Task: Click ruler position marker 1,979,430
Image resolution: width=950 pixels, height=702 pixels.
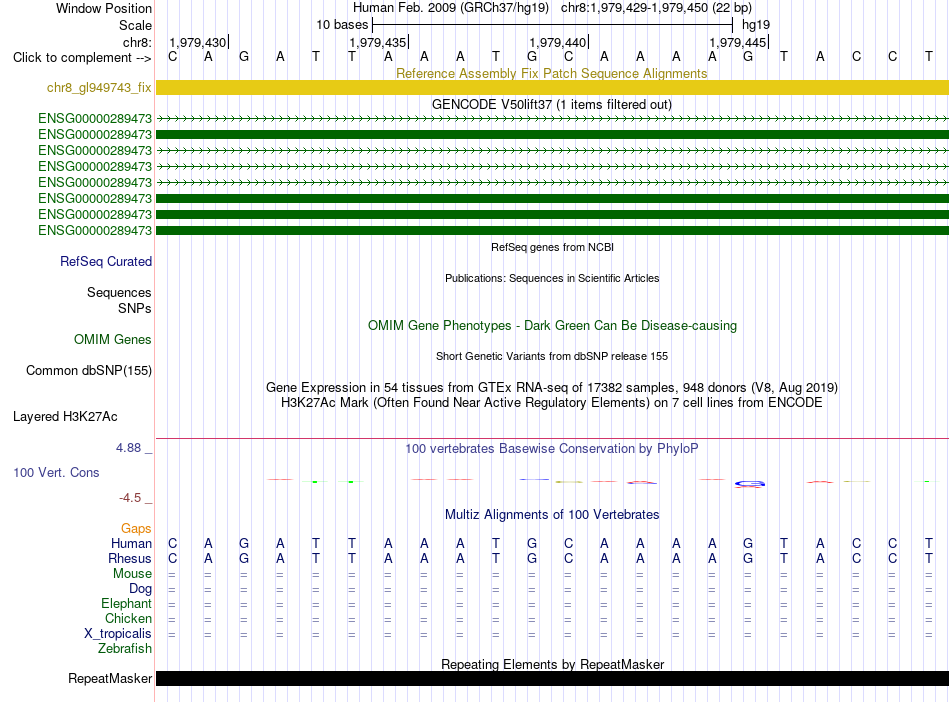Action: tap(198, 42)
